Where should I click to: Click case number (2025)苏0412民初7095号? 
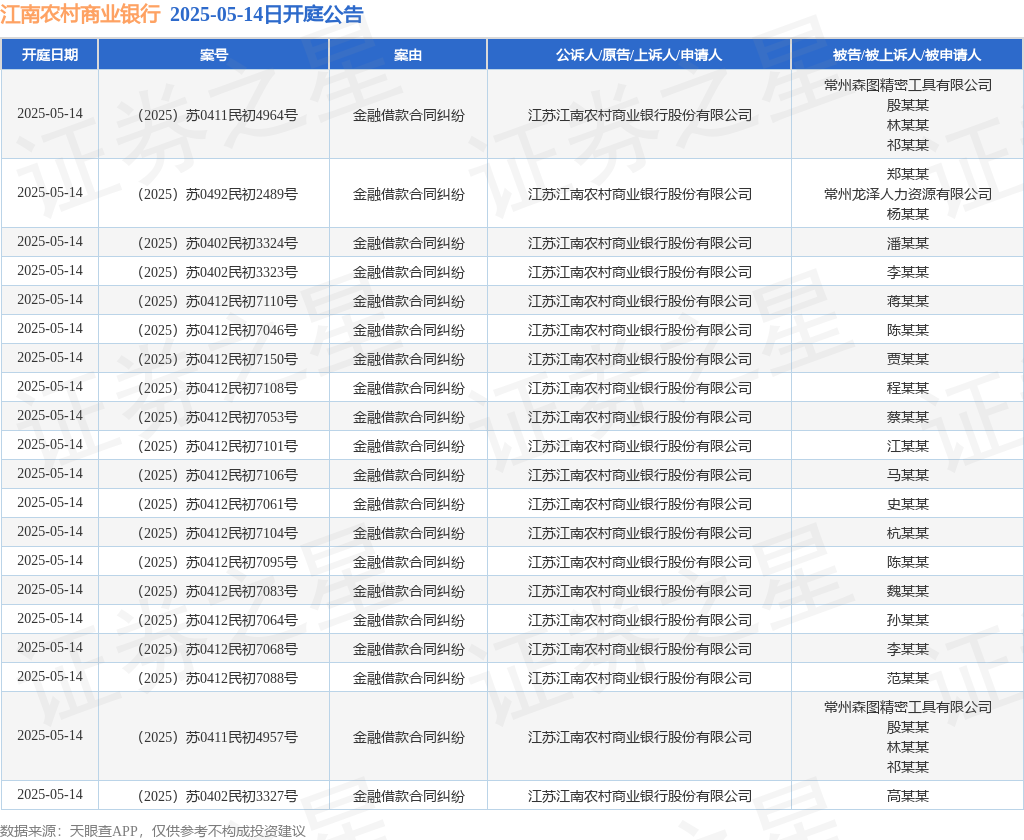pyautogui.click(x=217, y=562)
